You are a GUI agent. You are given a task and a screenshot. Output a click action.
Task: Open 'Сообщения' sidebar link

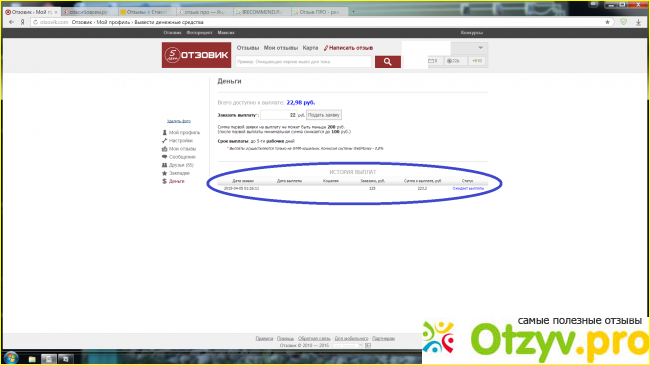tap(182, 157)
